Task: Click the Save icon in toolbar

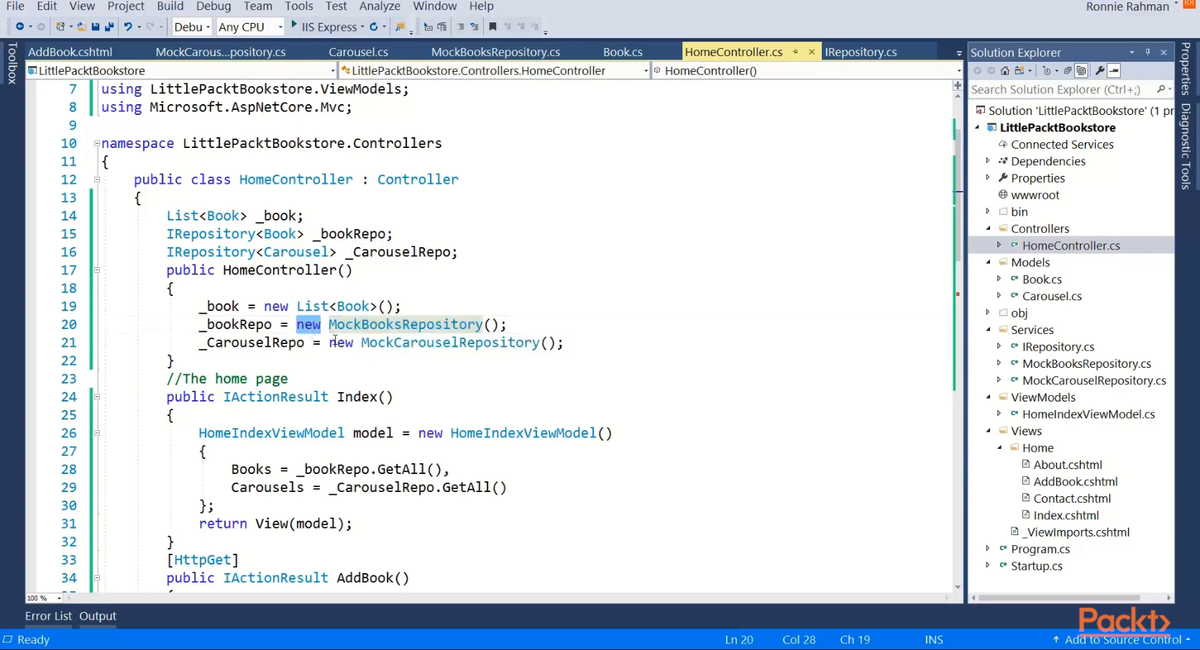Action: coord(95,27)
